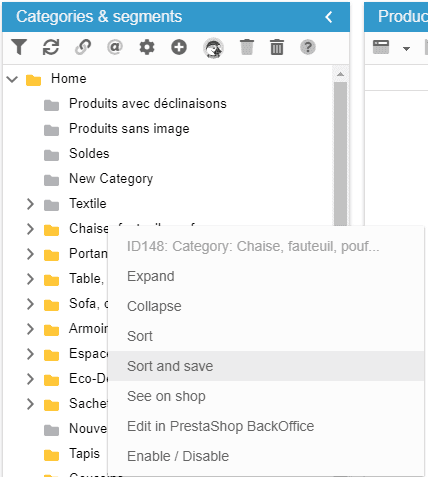This screenshot has height=477, width=428.
Task: Click the striped trash bin icon
Action: pyautogui.click(x=277, y=47)
